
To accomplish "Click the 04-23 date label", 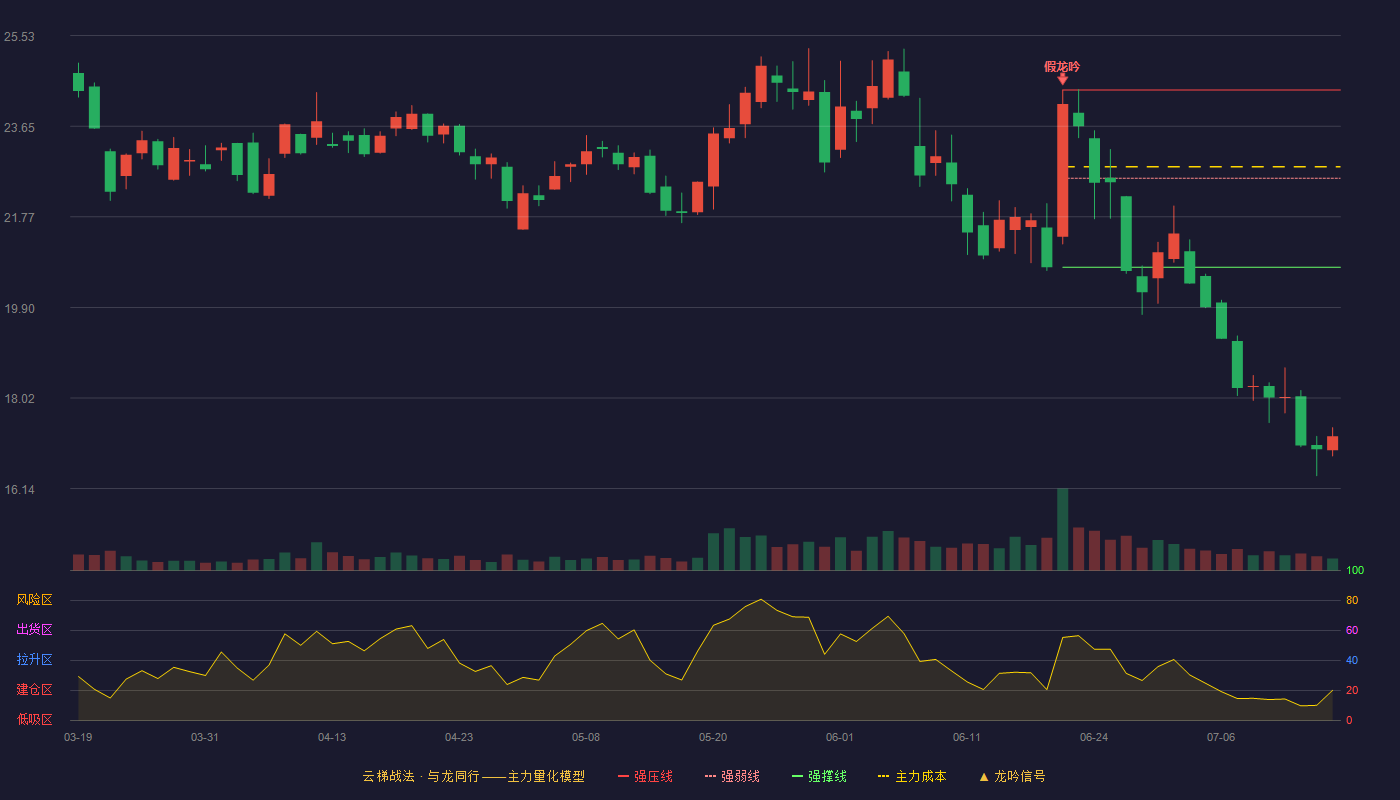I will point(459,737).
